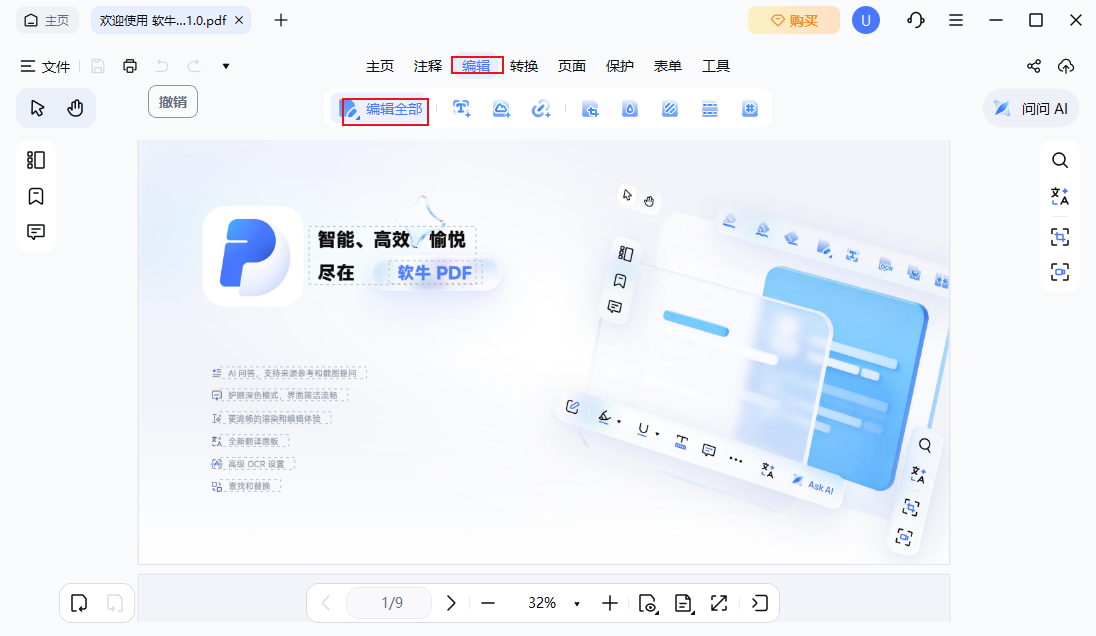Open the thumbnails panel in left sidebar

coord(36,160)
